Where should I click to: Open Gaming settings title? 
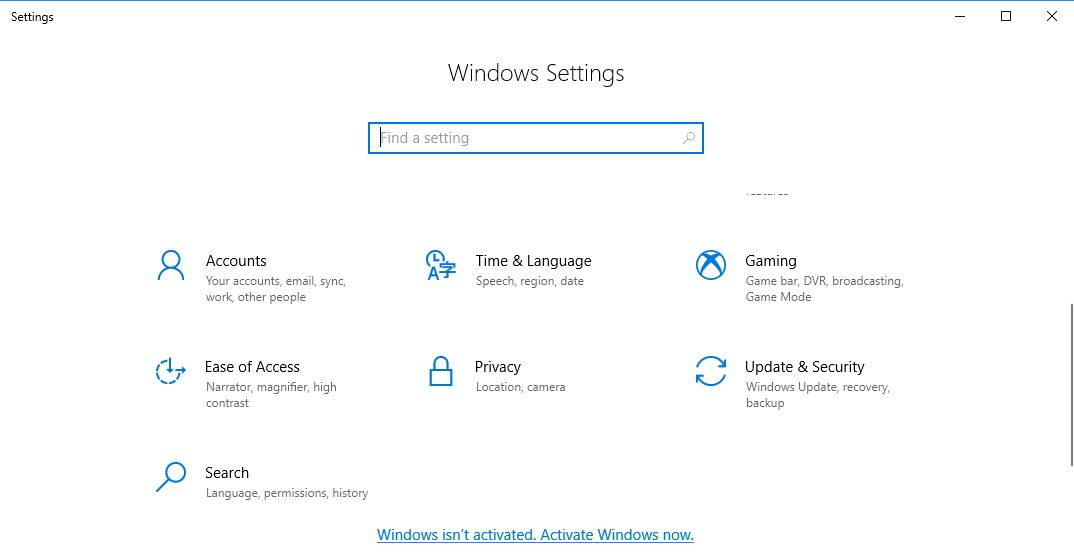[771, 261]
